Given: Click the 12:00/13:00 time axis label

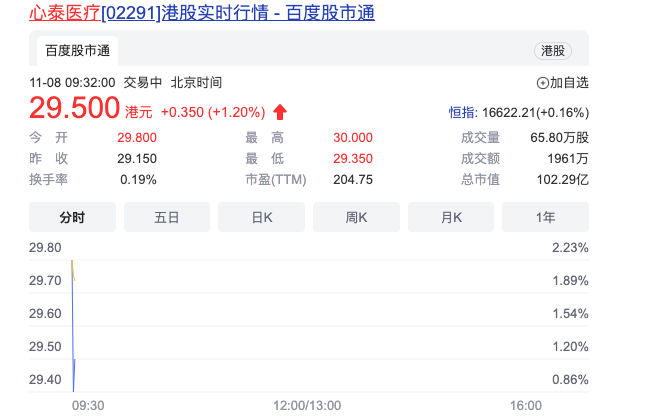Looking at the screenshot, I should pyautogui.click(x=307, y=405).
